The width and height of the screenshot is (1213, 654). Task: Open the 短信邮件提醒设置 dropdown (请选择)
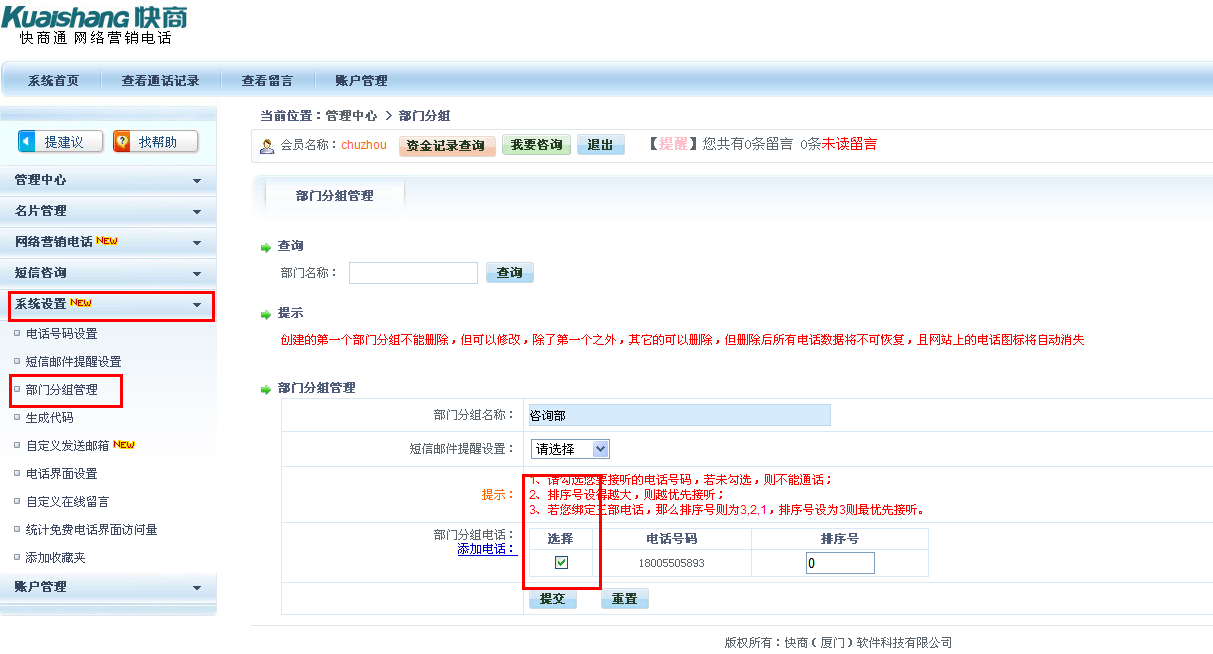[x=569, y=449]
